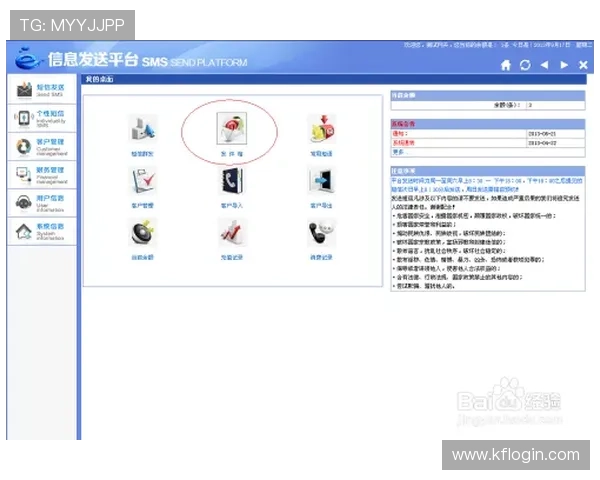Viewport: 600px width, 480px height.
Task: Go forward with the right arrow icon
Action: [x=564, y=65]
